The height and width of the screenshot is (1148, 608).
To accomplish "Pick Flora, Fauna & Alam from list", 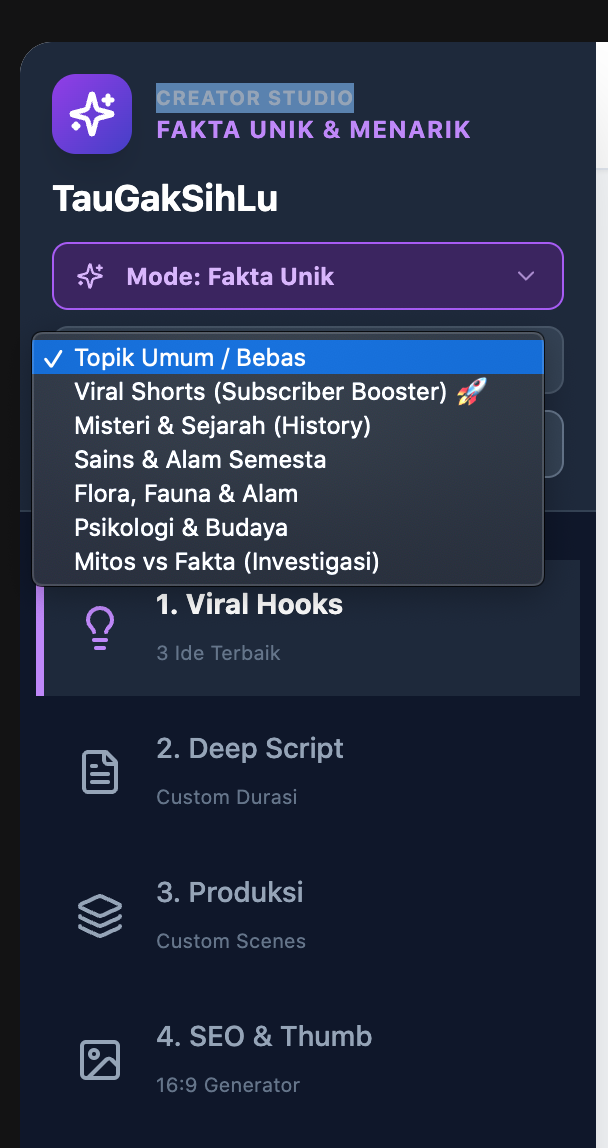I will click(x=288, y=493).
